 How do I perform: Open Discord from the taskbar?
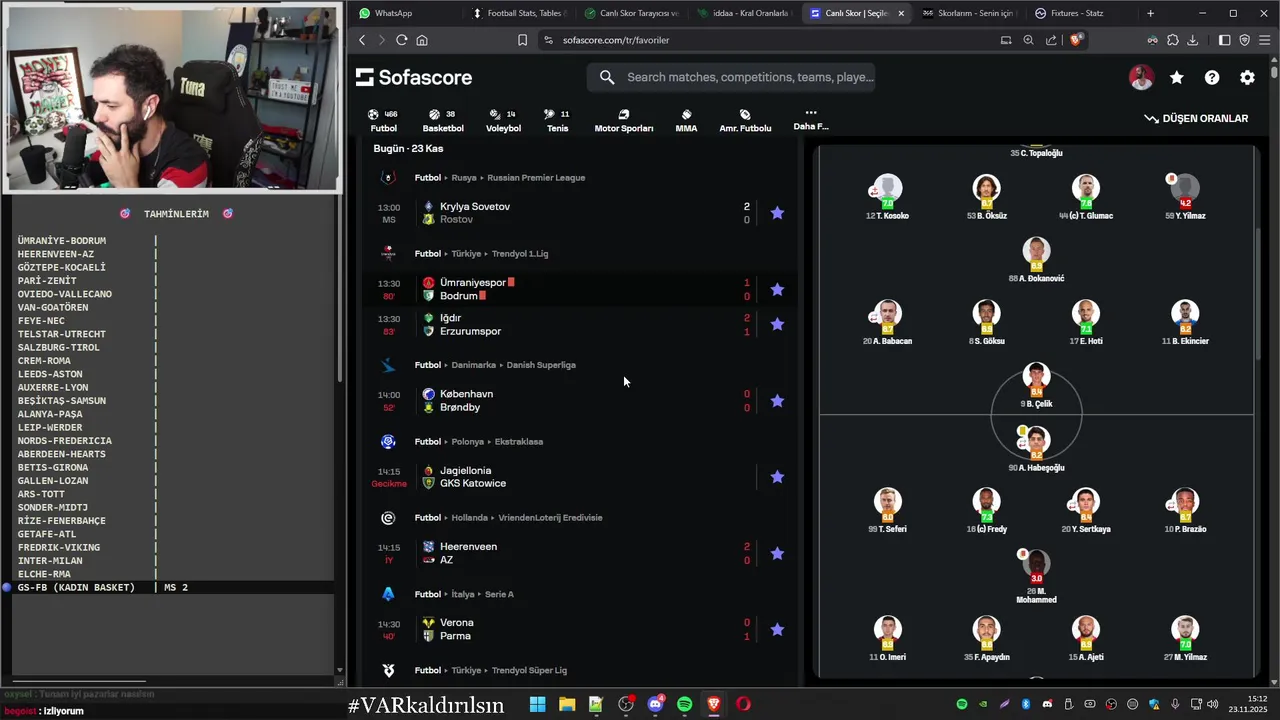pyautogui.click(x=655, y=704)
